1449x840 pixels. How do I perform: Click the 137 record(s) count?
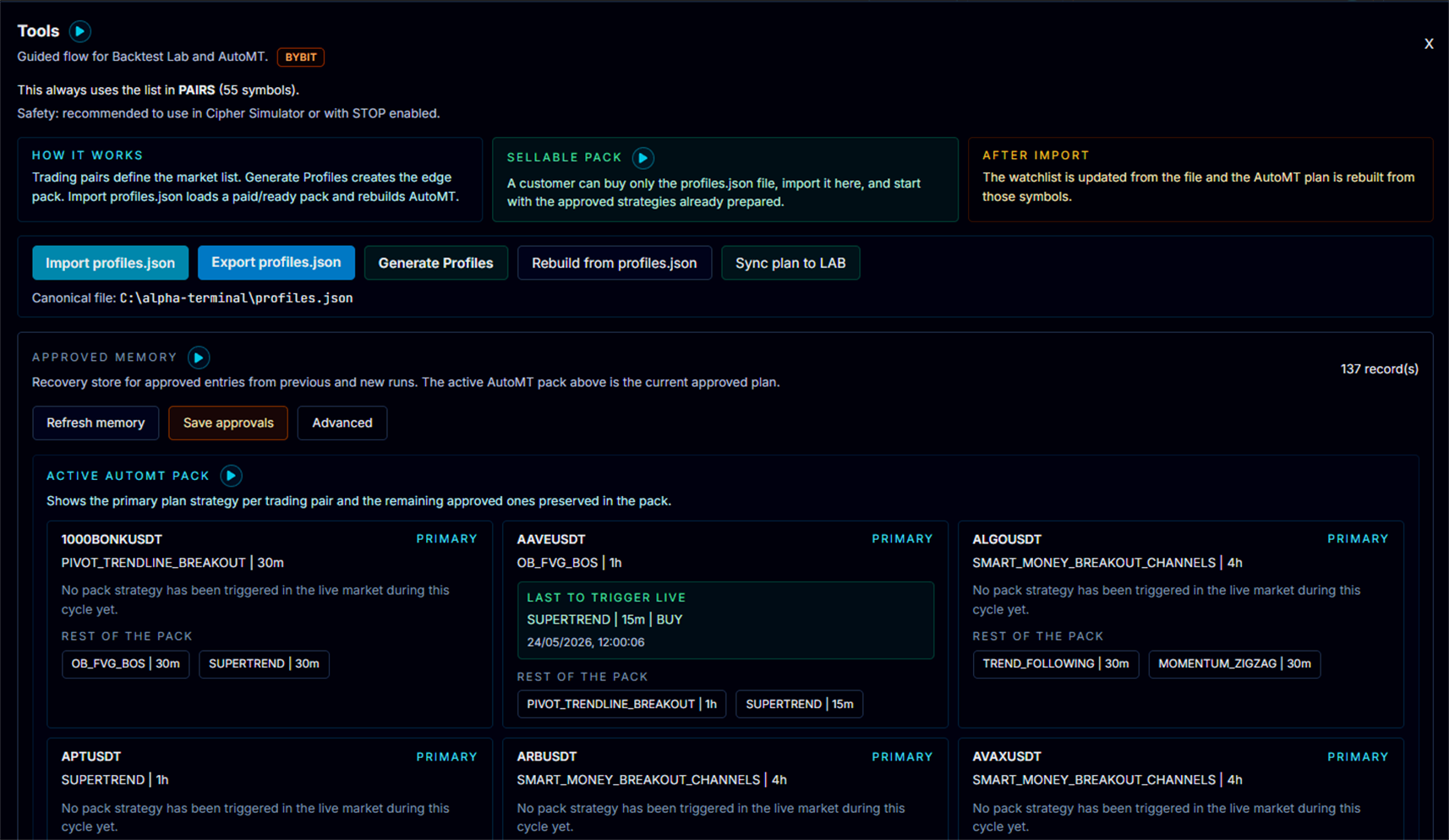click(x=1380, y=369)
